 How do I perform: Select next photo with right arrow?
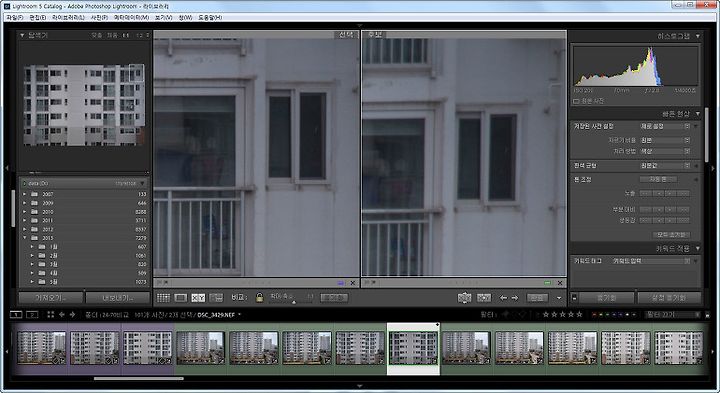515,298
